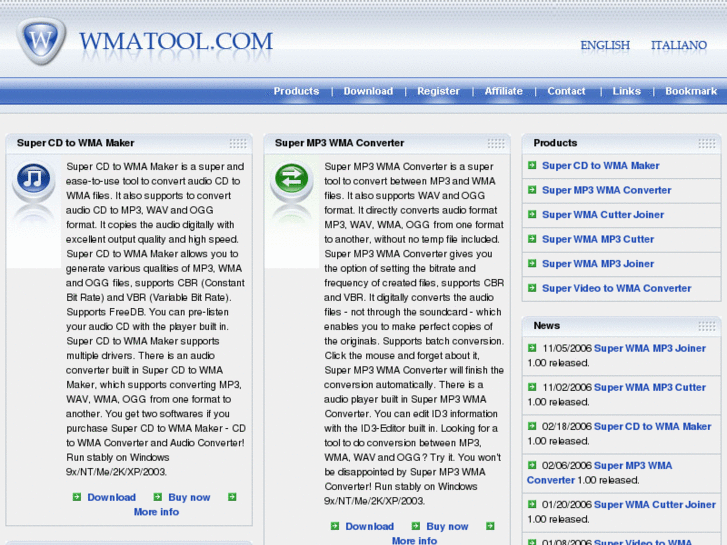The width and height of the screenshot is (727, 545).
Task: Open the Download navigation menu item
Action: pos(368,91)
